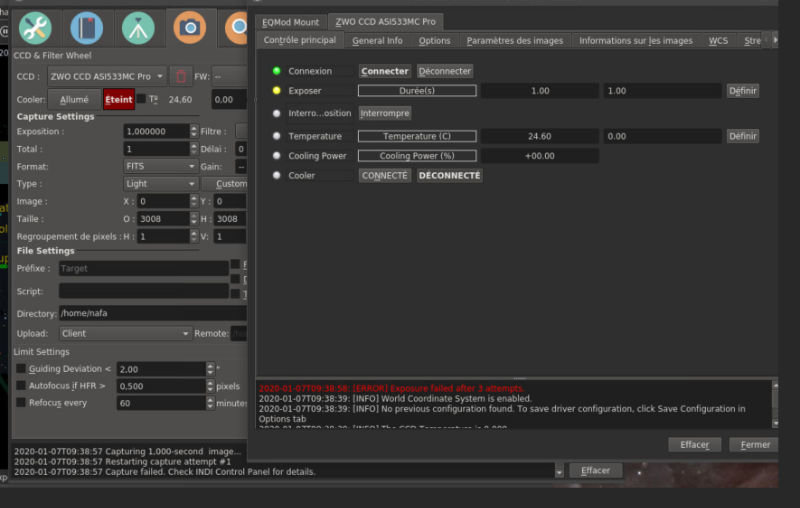This screenshot has height=508, width=800.
Task: Click the Refocus every spinner arrows
Action: pyautogui.click(x=210, y=403)
